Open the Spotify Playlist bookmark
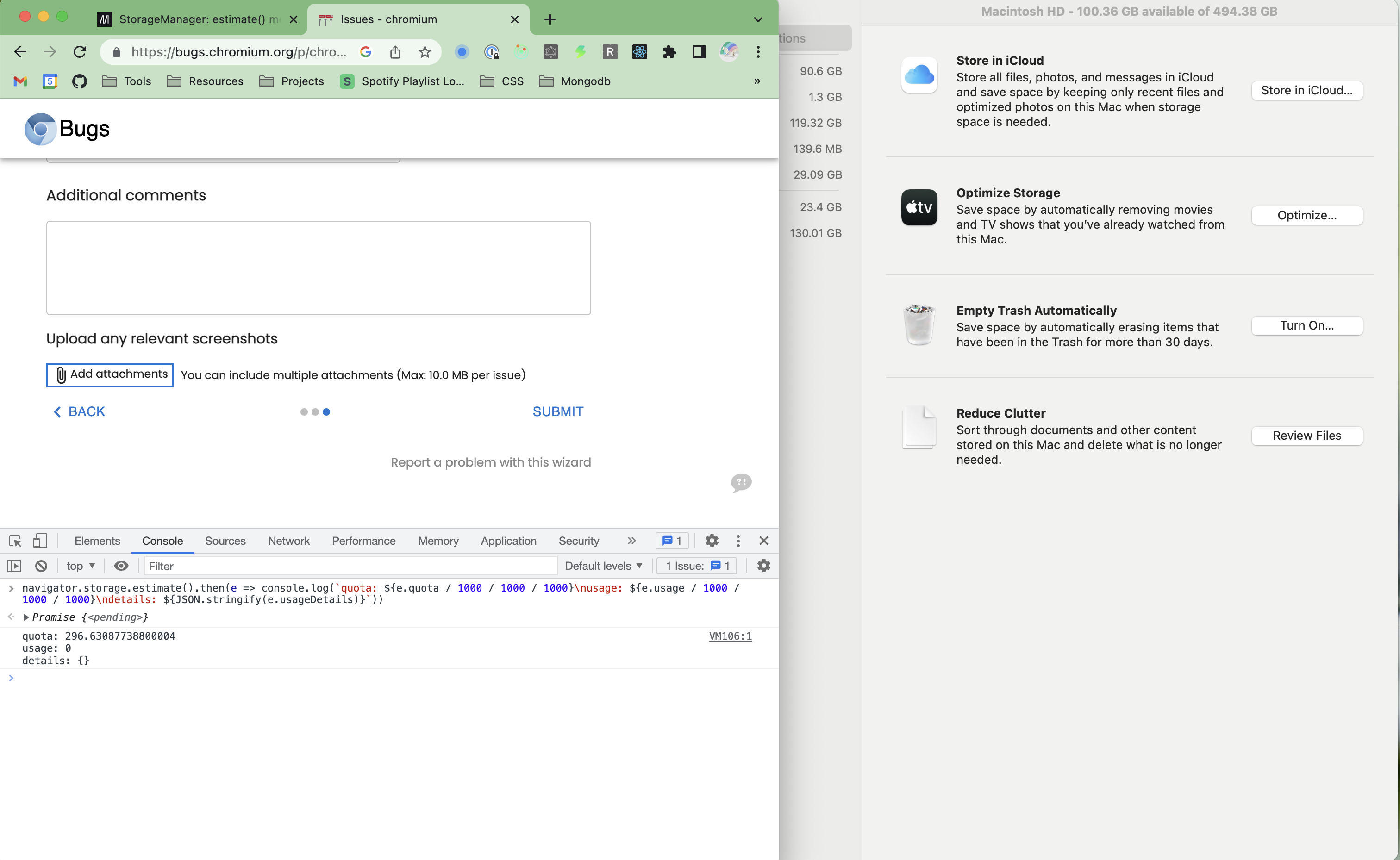The height and width of the screenshot is (860, 1400). tap(402, 81)
